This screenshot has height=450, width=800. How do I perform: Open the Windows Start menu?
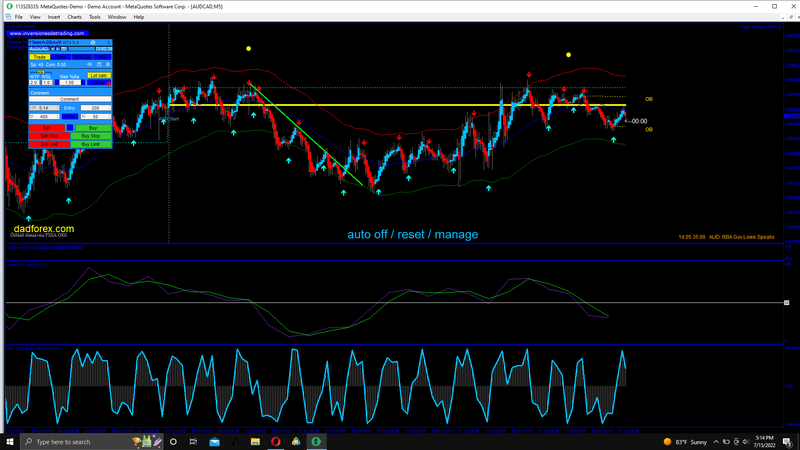[x=9, y=442]
